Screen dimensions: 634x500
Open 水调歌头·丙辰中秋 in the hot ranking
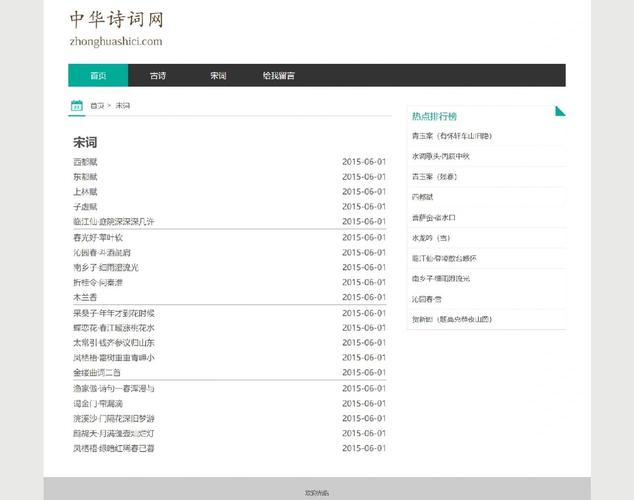click(x=440, y=156)
